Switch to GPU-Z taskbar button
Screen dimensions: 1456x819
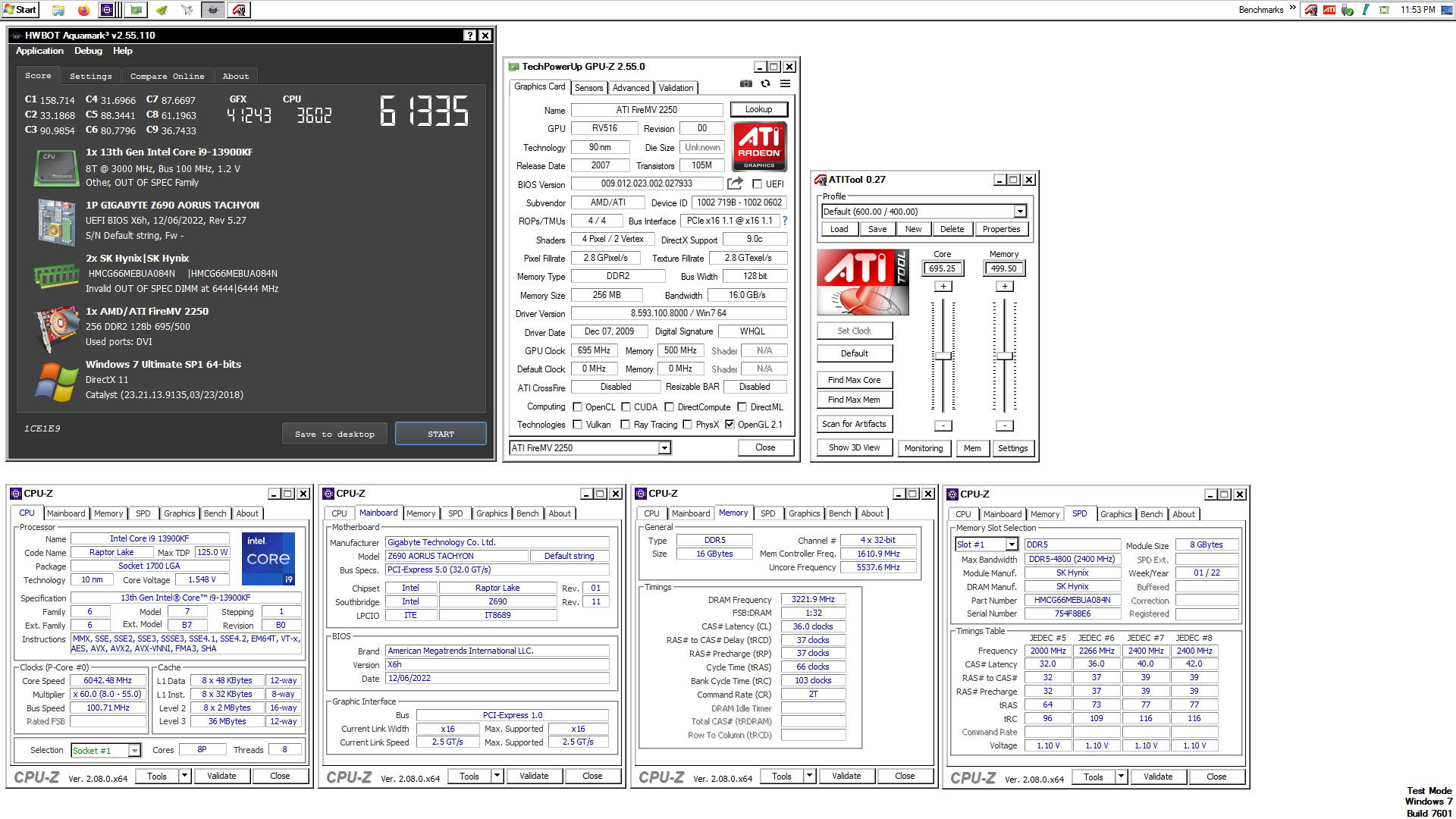(x=136, y=10)
